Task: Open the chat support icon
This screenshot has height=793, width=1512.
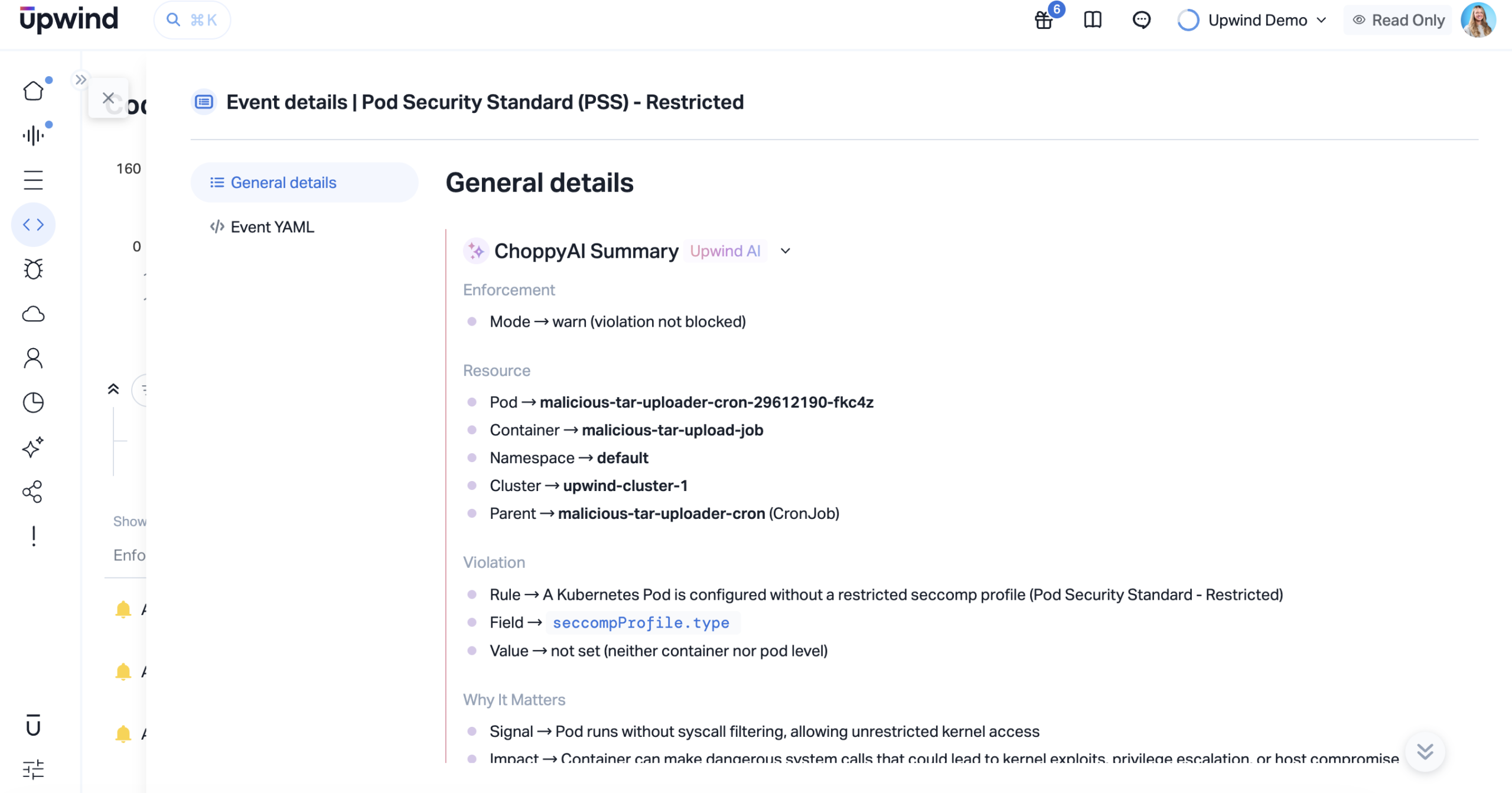Action: [x=1141, y=20]
